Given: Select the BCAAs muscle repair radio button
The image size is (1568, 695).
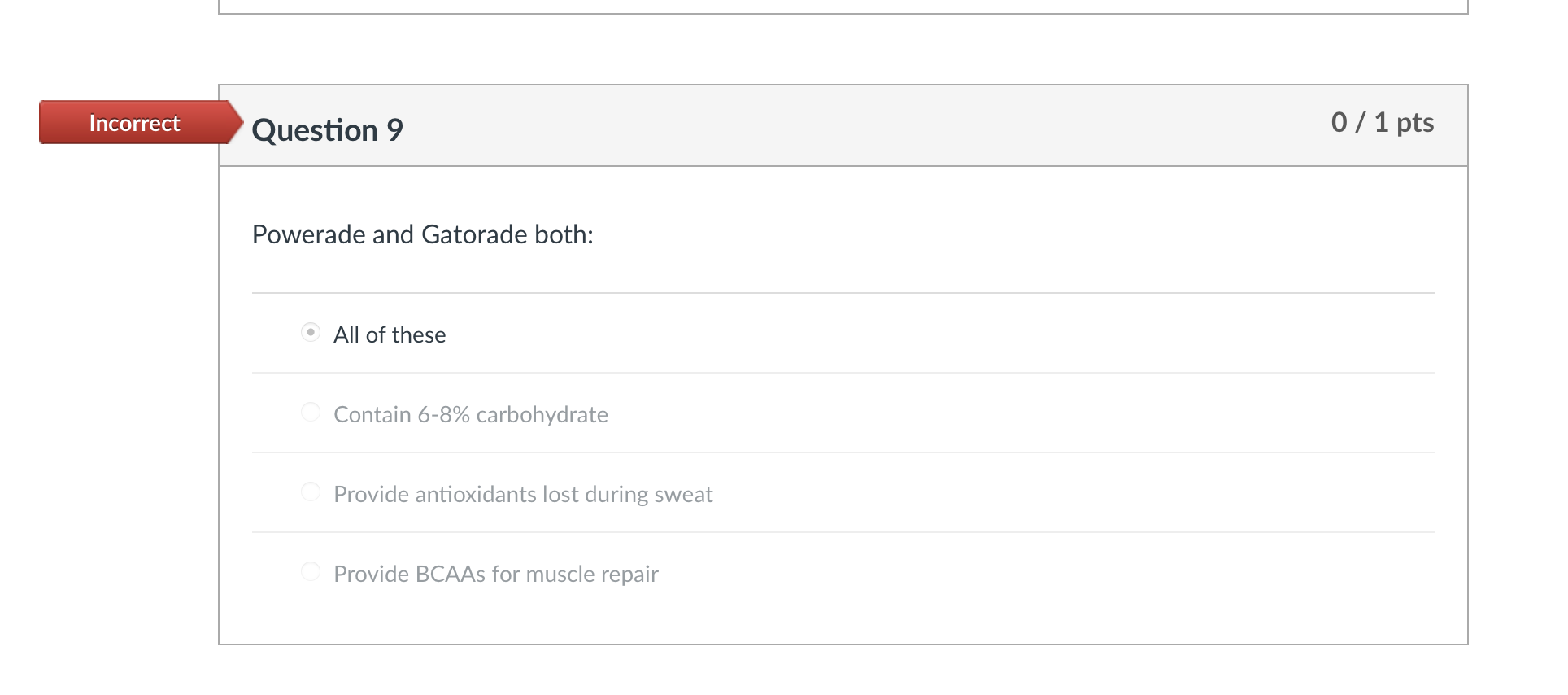Looking at the screenshot, I should pos(311,572).
